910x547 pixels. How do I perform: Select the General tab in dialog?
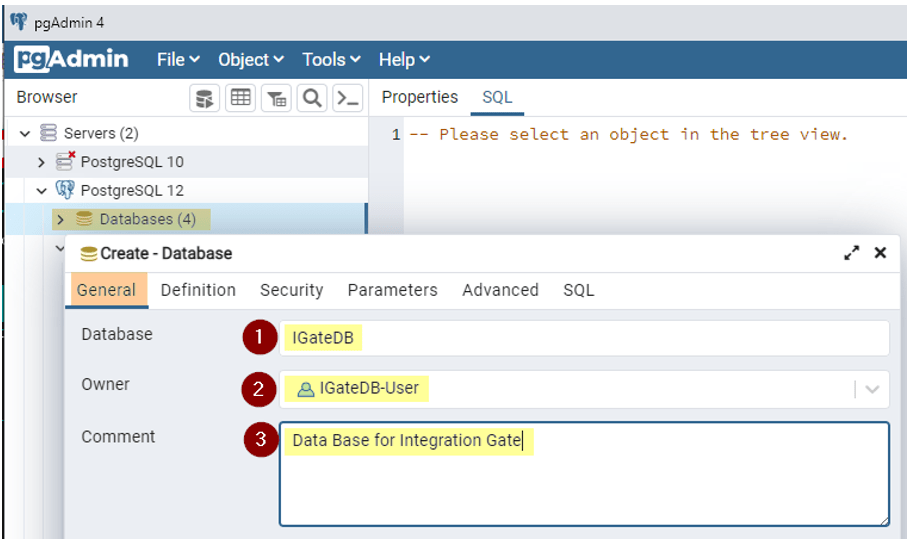[x=106, y=289]
